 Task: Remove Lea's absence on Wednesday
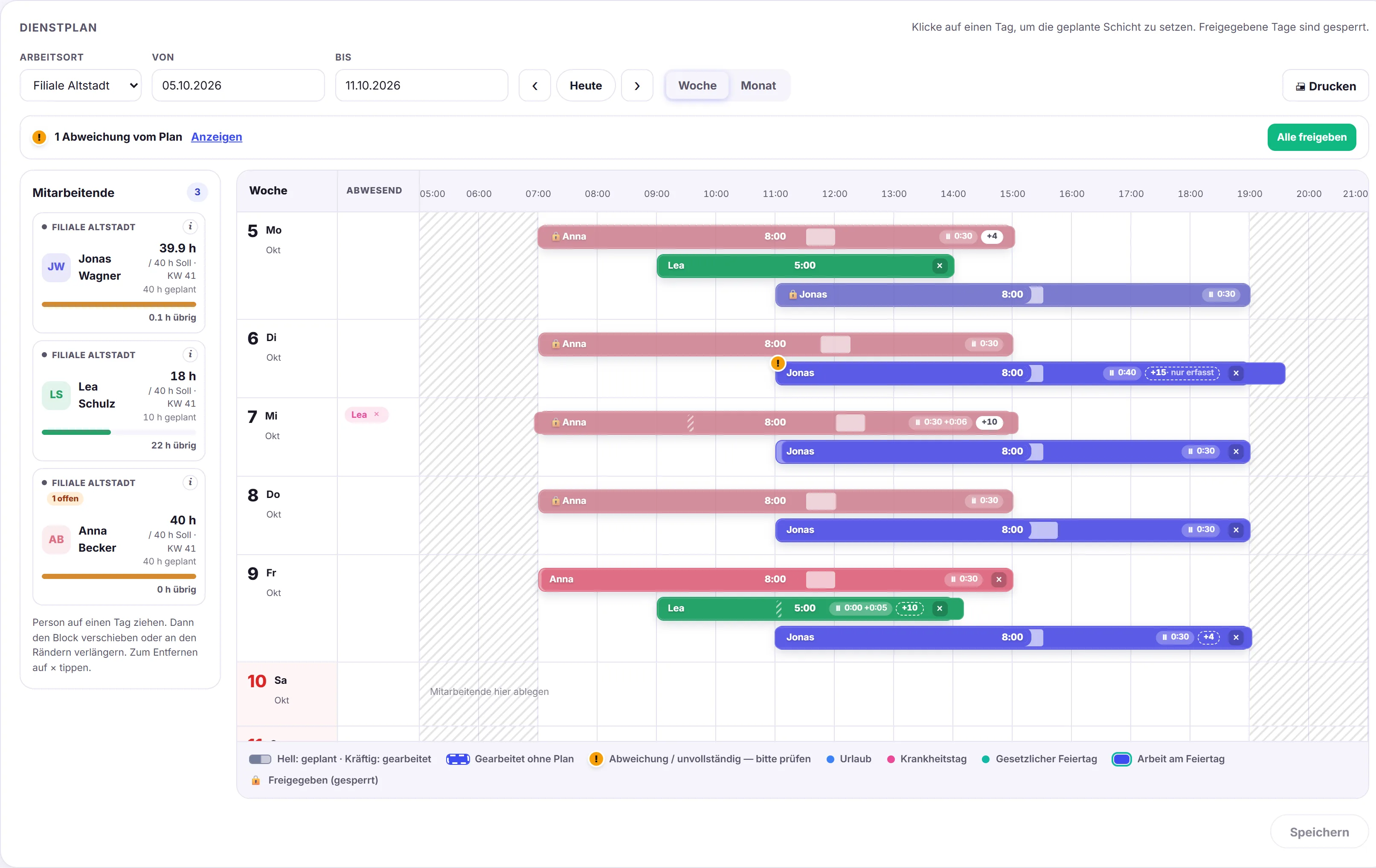pyautogui.click(x=377, y=414)
